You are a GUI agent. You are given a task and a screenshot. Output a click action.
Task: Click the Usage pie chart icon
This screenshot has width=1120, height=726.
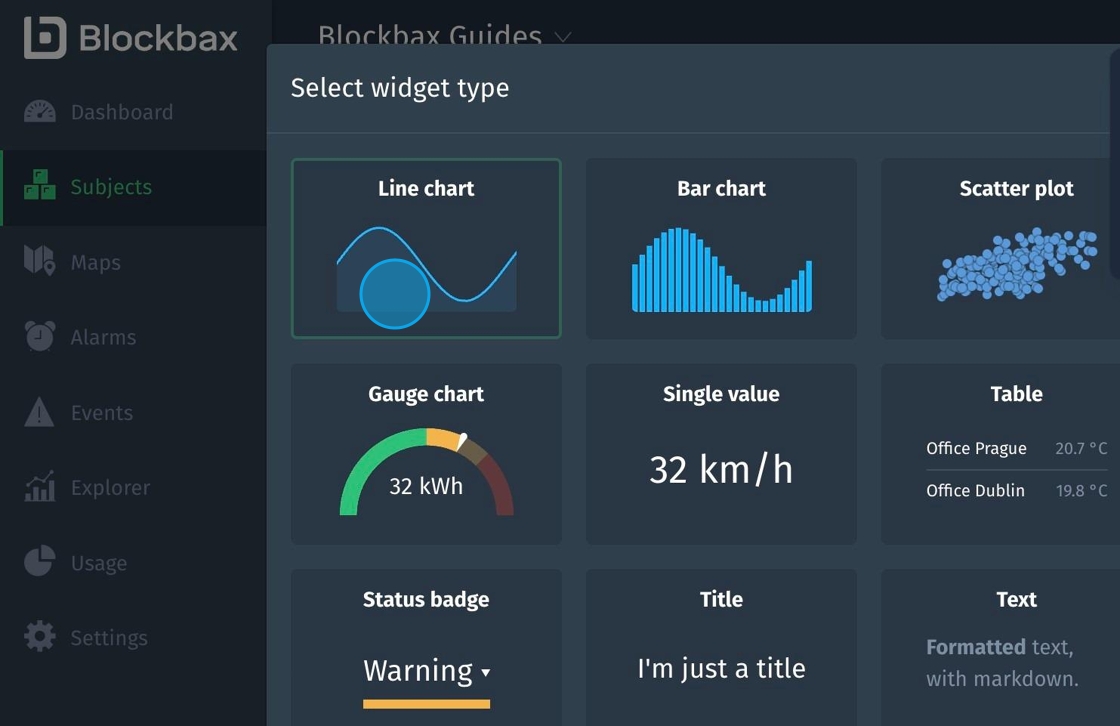40,561
